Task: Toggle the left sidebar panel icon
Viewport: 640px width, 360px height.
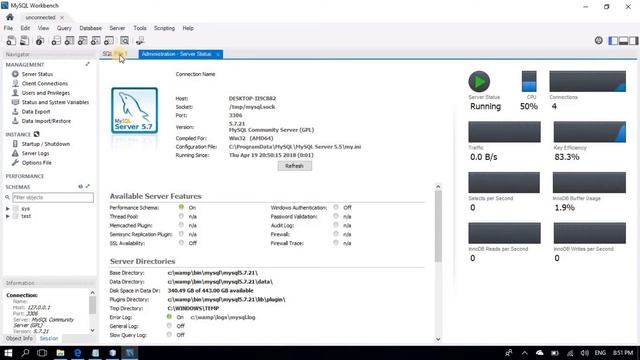Action: pos(613,40)
